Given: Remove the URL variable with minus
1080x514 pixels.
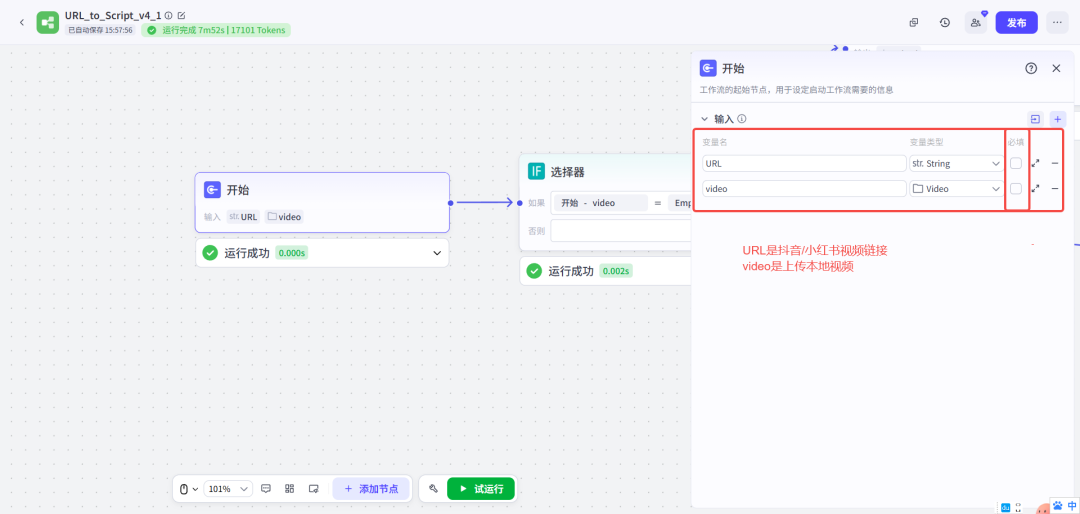Looking at the screenshot, I should pyautogui.click(x=1055, y=163).
